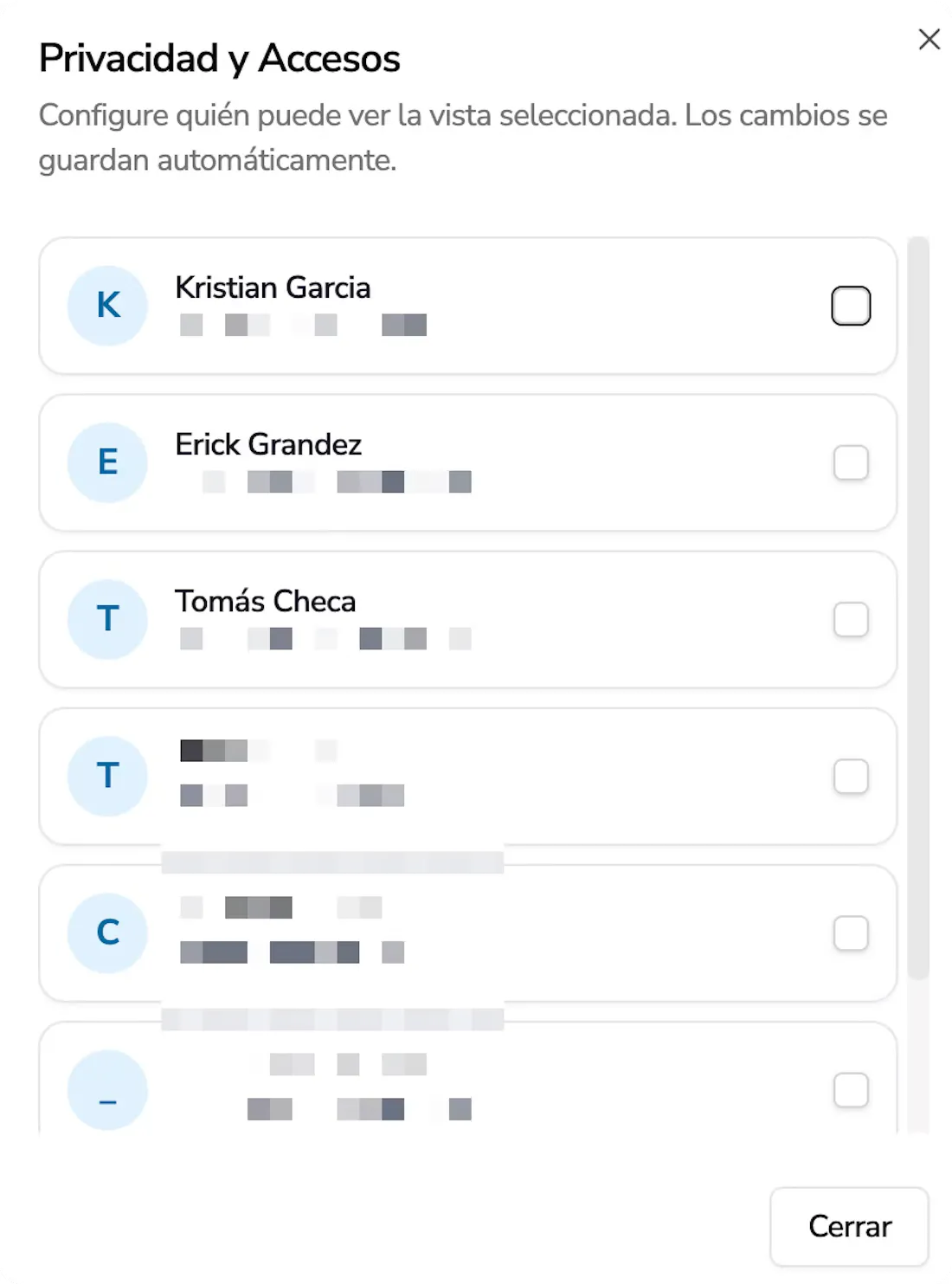Image resolution: width=952 pixels, height=1284 pixels.
Task: Click the Kristian Garcia name label
Action: click(273, 287)
